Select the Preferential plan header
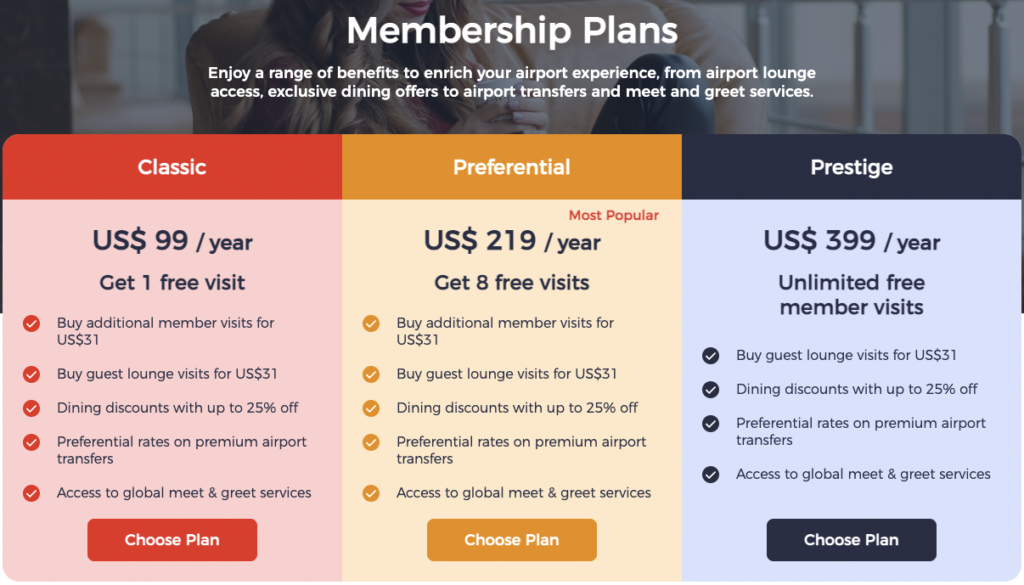Image resolution: width=1024 pixels, height=585 pixels. [x=512, y=167]
